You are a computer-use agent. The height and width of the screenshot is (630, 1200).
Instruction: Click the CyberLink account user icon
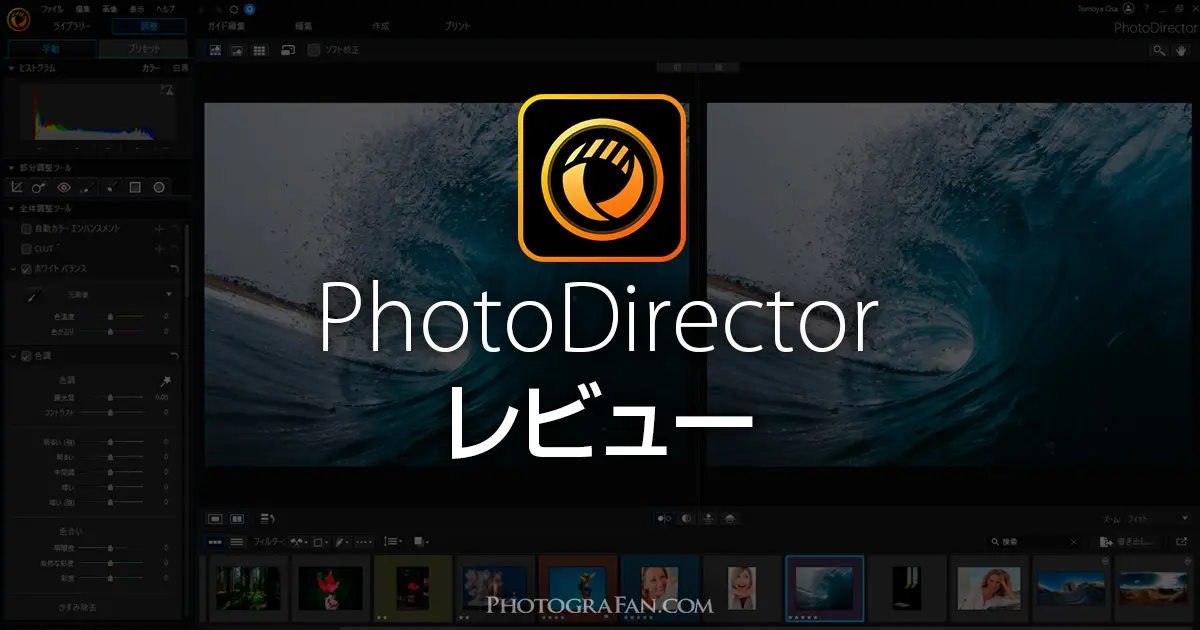tap(1128, 8)
